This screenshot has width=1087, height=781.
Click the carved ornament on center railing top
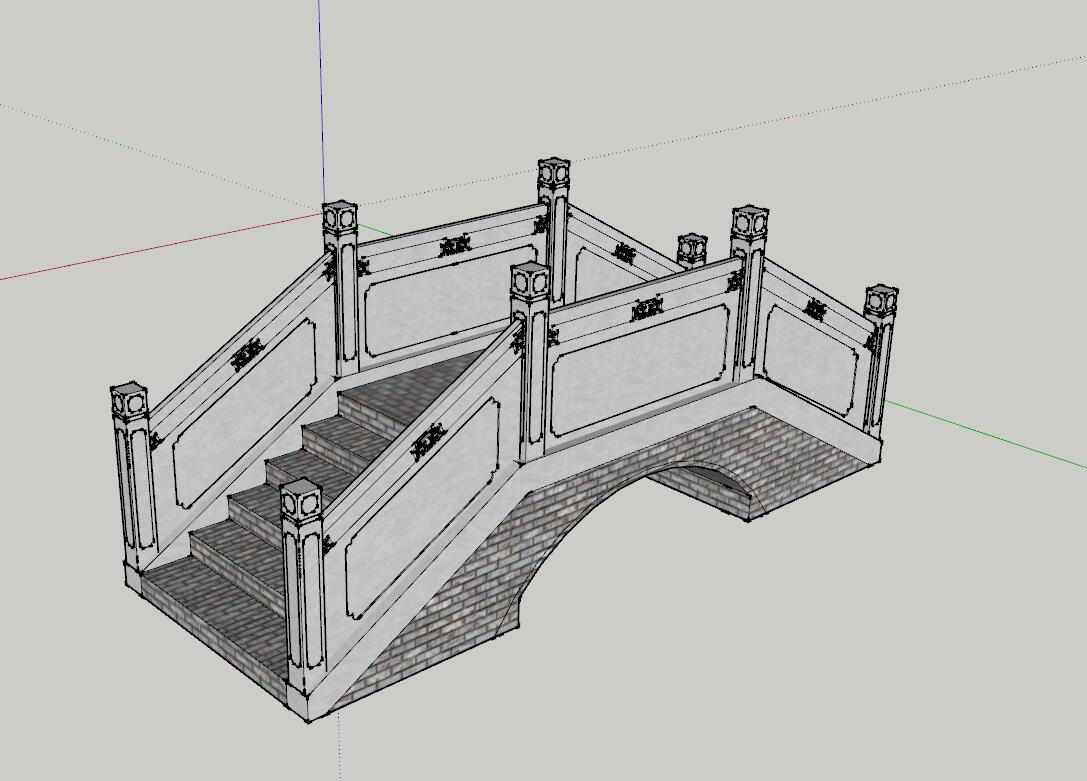pos(647,311)
